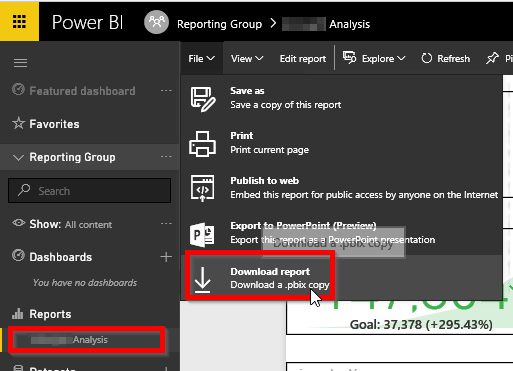Image resolution: width=513 pixels, height=371 pixels.
Task: Open Reporting Group more options ellipsis
Action: click(166, 156)
